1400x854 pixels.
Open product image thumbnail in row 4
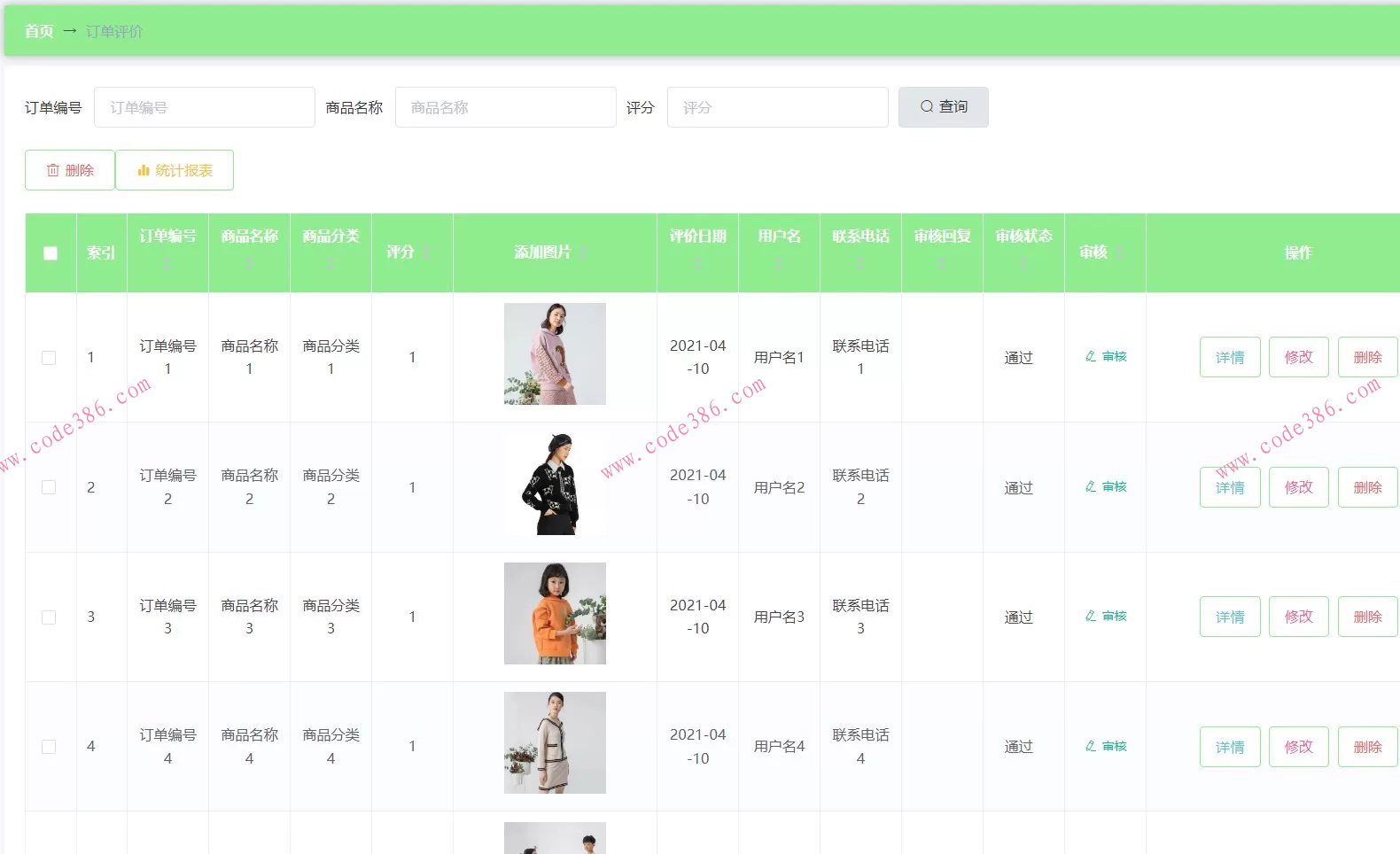point(555,742)
